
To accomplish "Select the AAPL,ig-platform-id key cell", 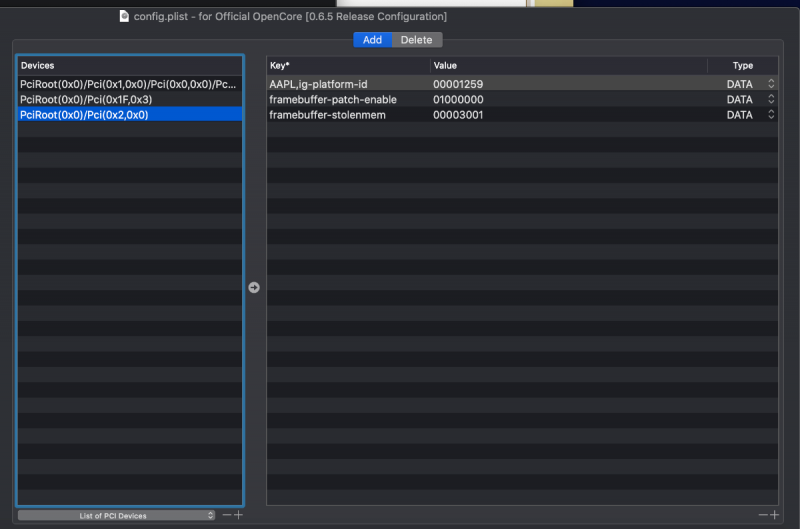I will coord(318,84).
